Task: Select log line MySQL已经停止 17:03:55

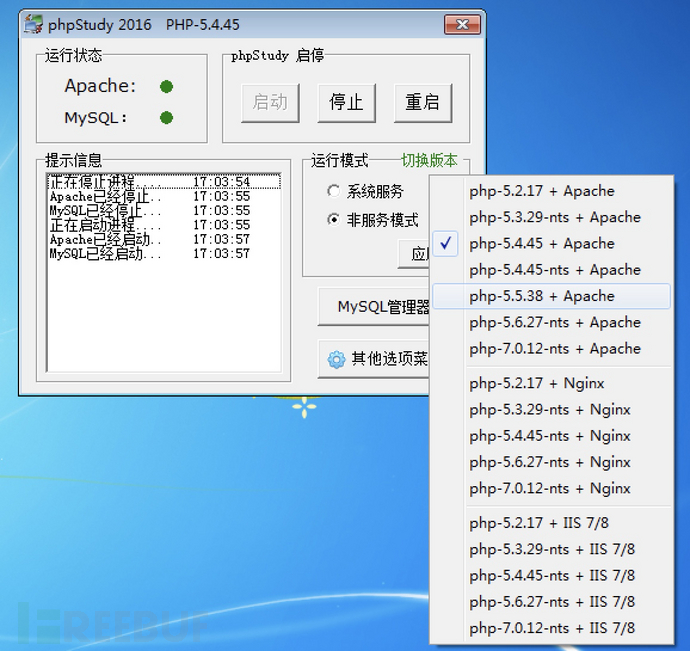Action: click(164, 210)
